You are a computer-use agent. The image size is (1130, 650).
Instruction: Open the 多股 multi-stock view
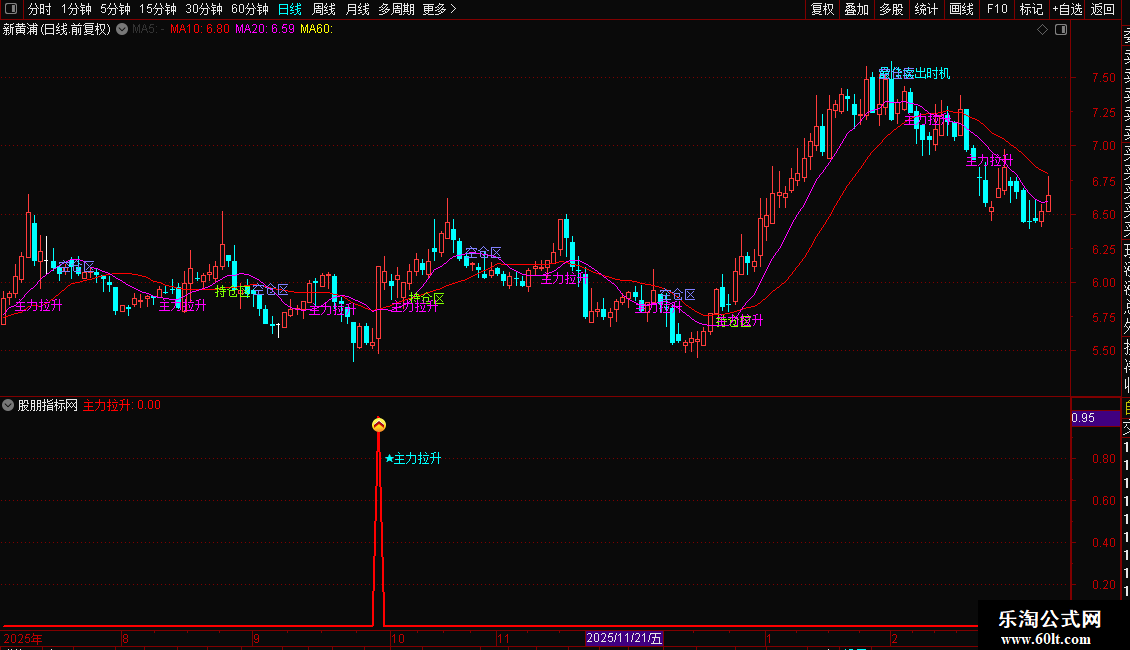click(x=891, y=9)
